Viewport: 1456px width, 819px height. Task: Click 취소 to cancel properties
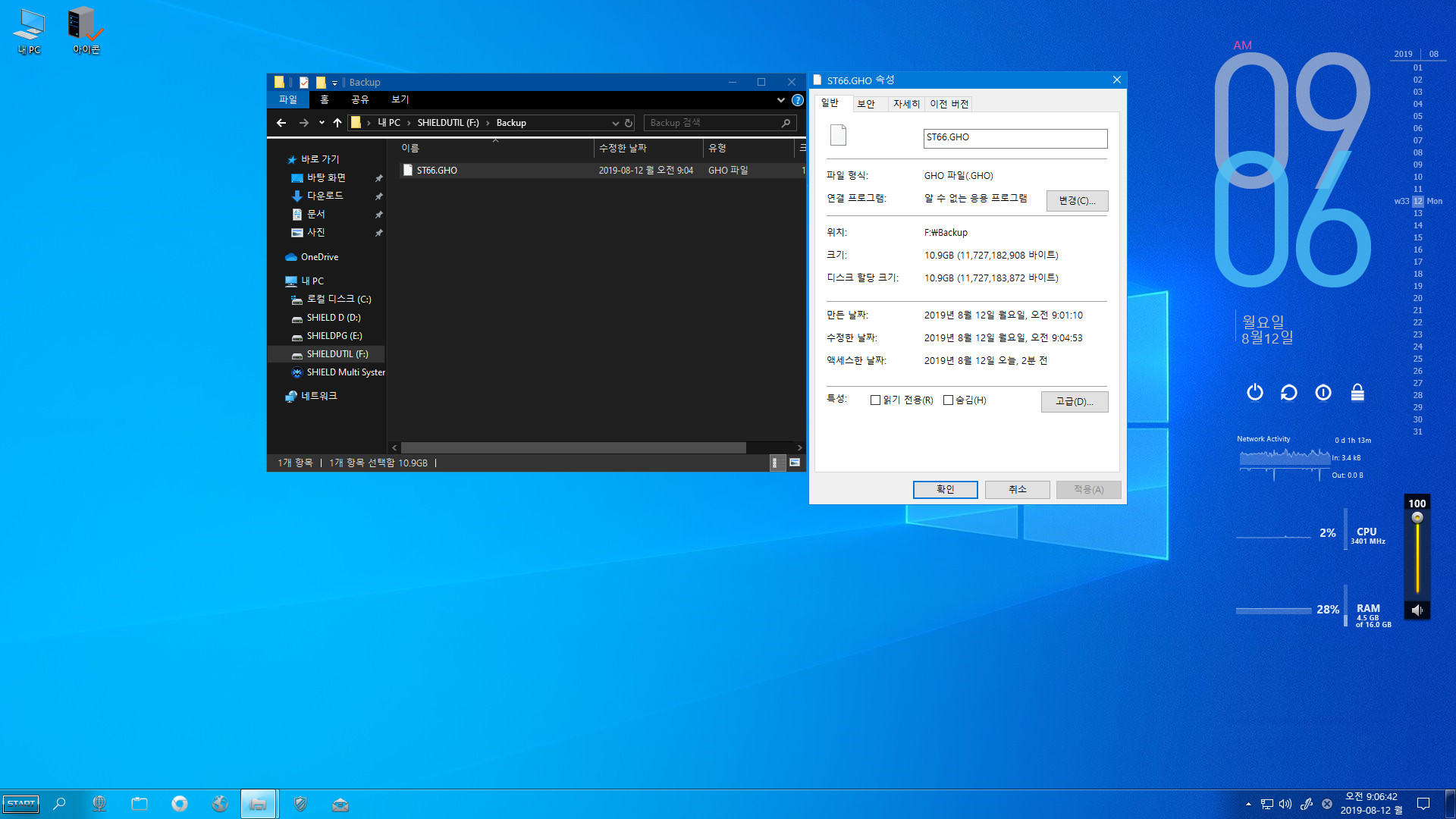tap(1018, 490)
